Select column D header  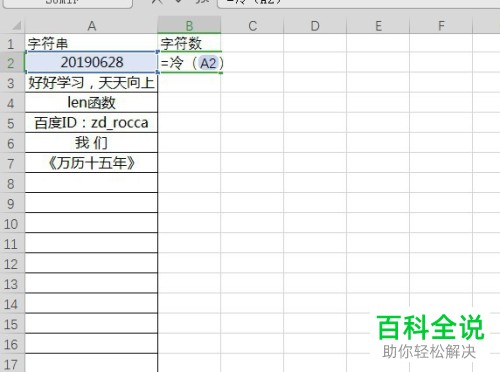pos(315,26)
